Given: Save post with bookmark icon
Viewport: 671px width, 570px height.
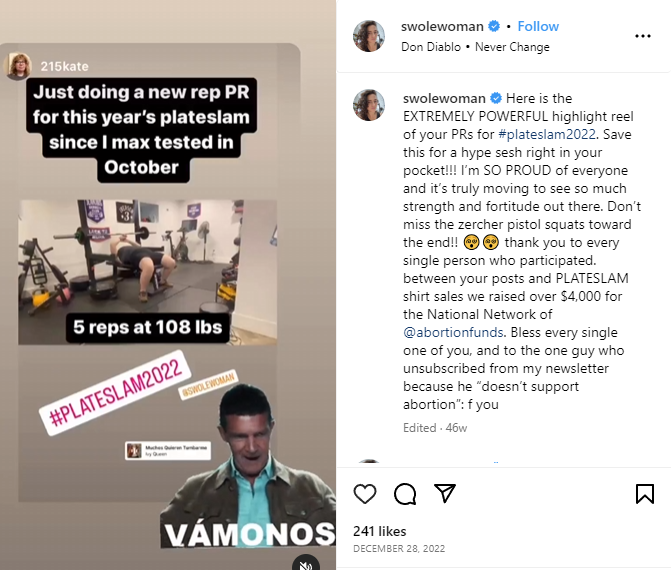Looking at the screenshot, I should tap(644, 494).
